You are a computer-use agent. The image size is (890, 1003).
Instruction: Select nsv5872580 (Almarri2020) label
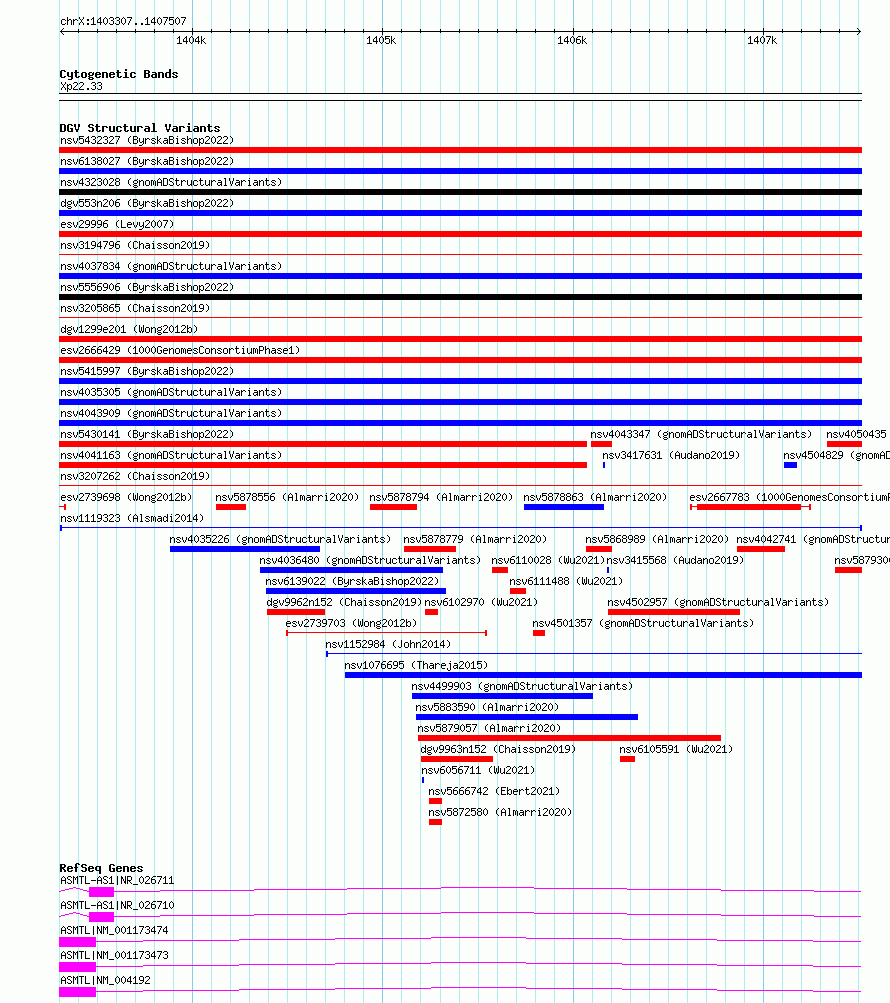500,812
